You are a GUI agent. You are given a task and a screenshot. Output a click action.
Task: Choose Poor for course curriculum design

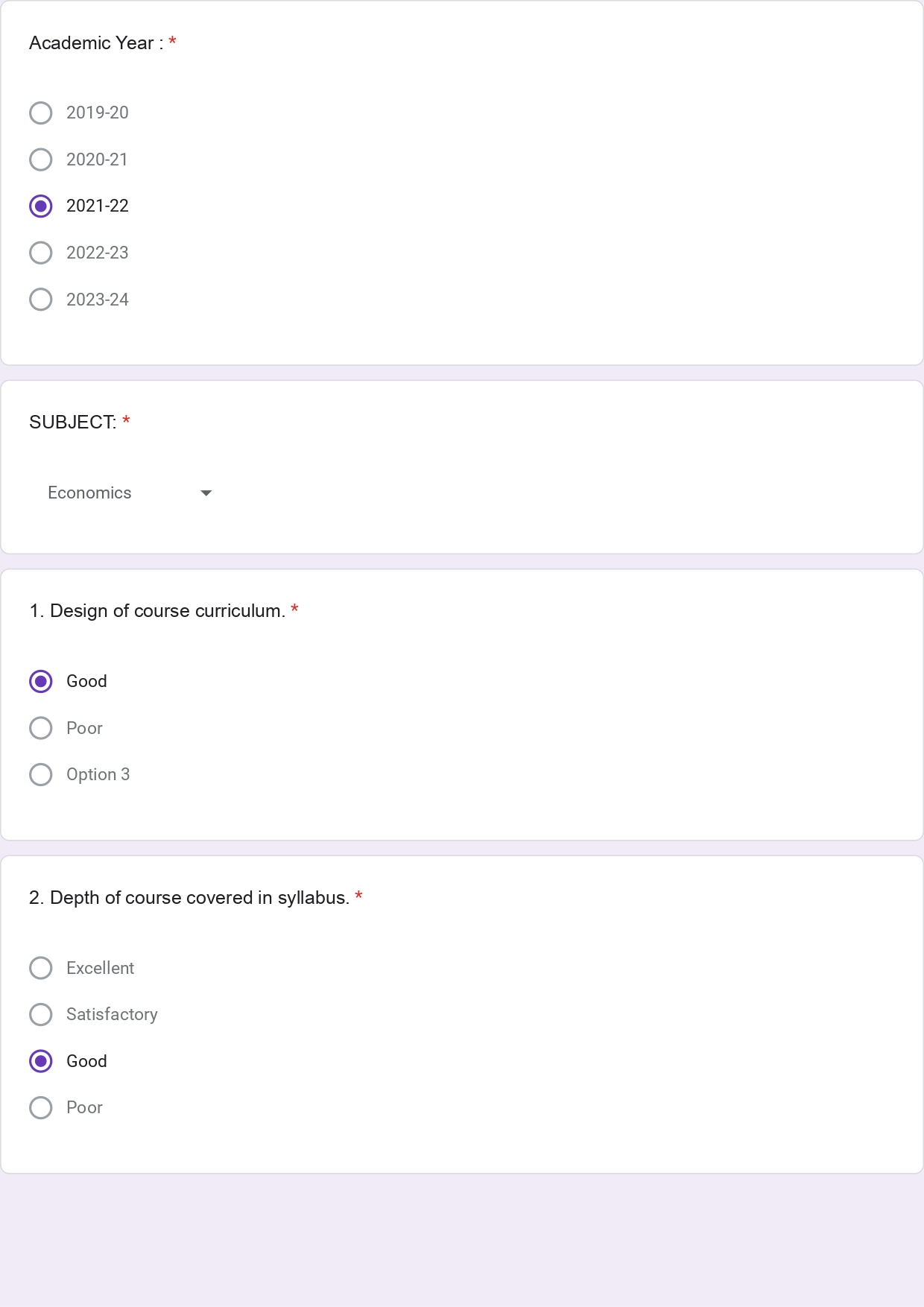pos(41,728)
